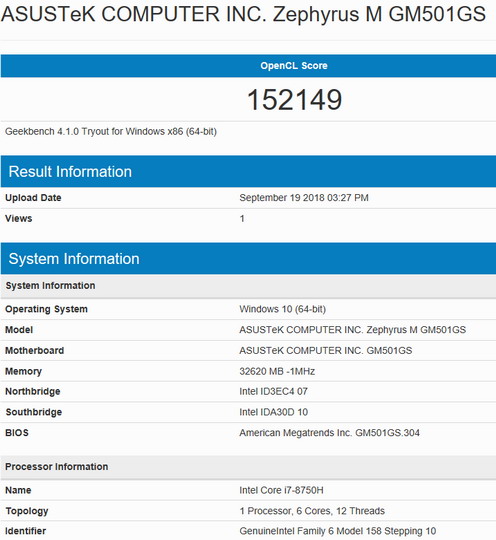Click the Operating System label
496x540 pixels.
[x=46, y=309]
